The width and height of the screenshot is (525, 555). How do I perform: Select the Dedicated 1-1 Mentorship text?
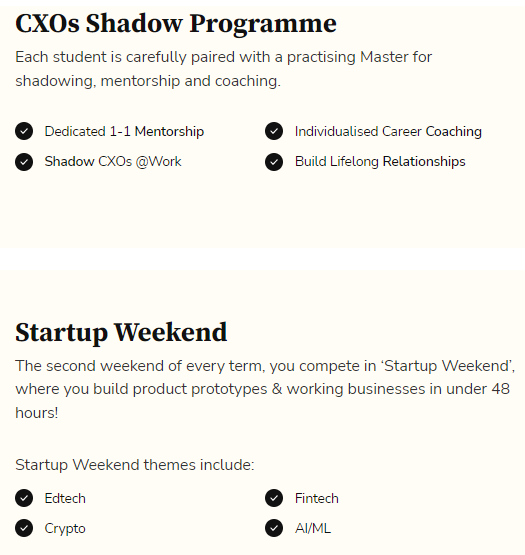(x=124, y=131)
